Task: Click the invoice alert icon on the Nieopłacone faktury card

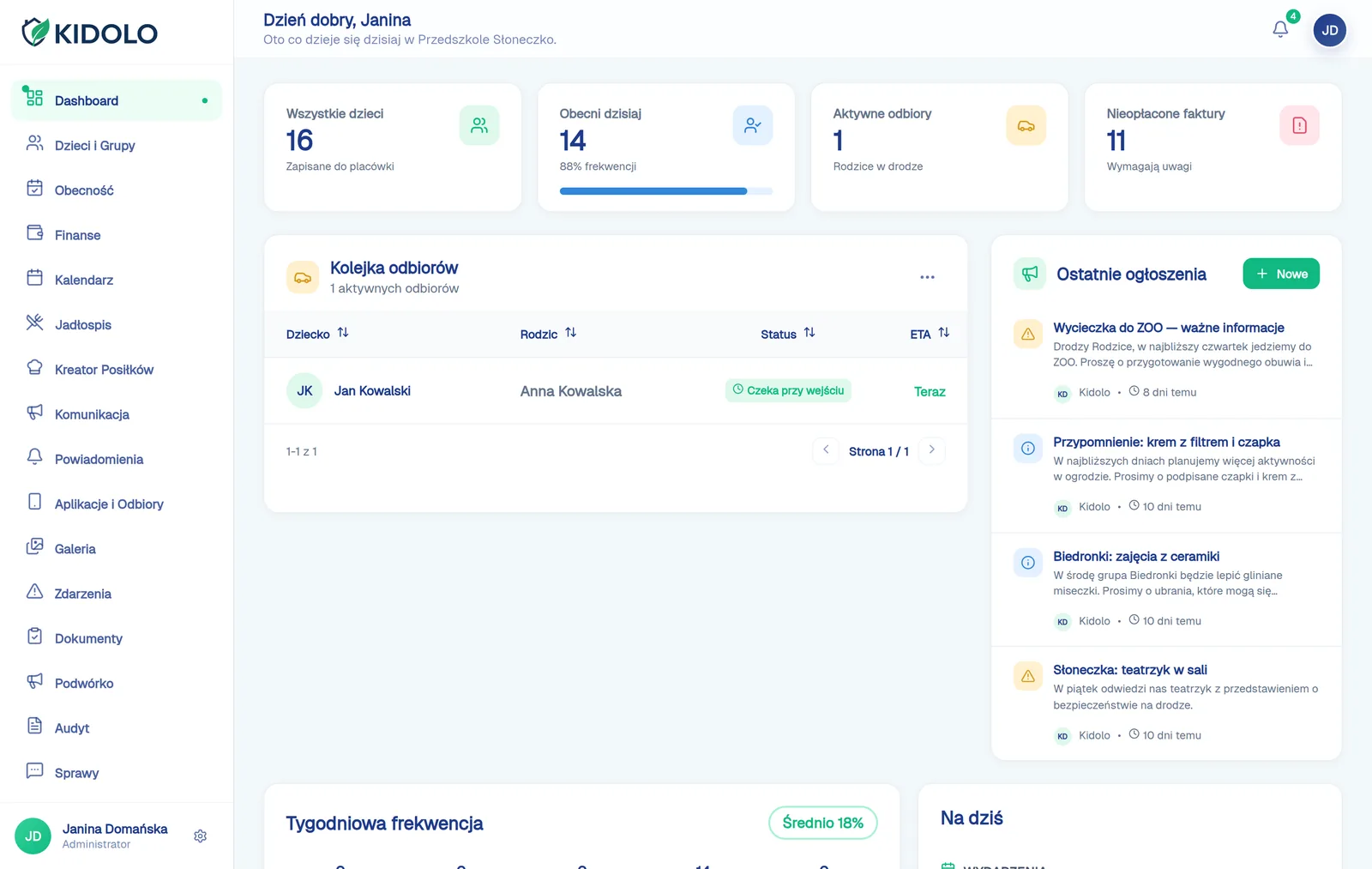Action: [x=1300, y=125]
